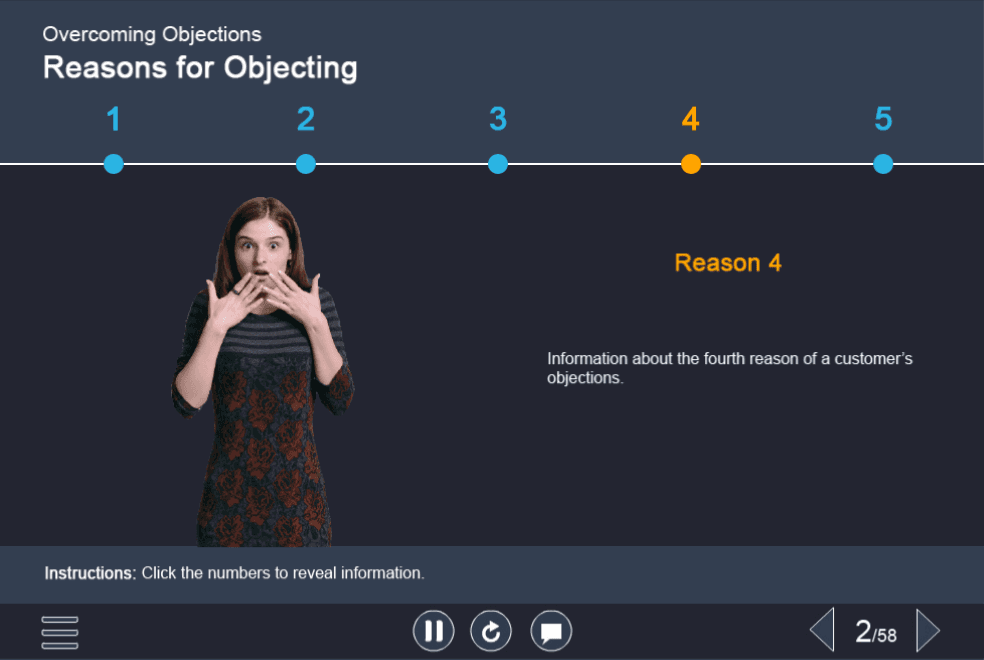Click the slide counter showing 2/58
This screenshot has width=984, height=660.
coord(876,633)
